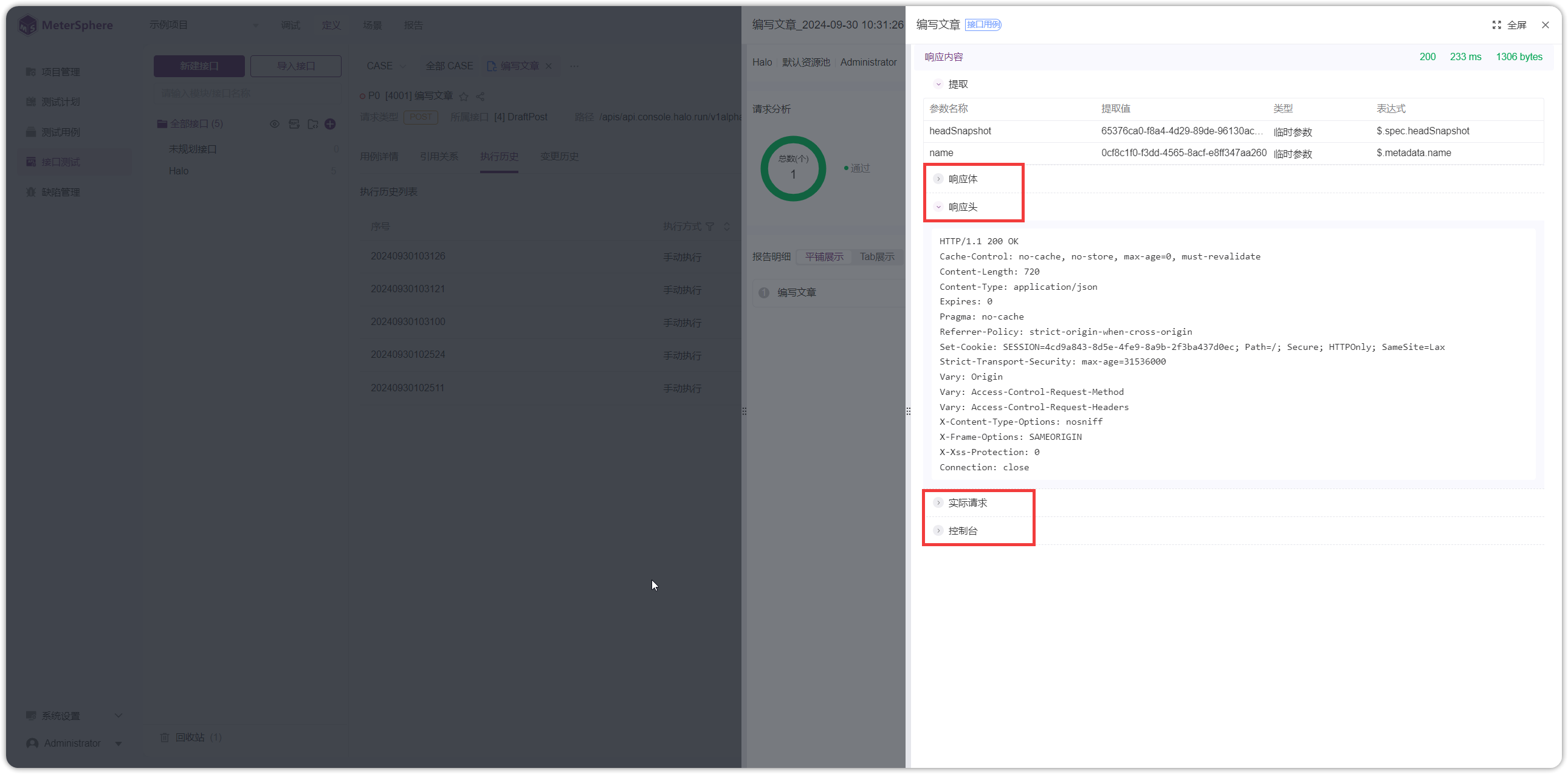Click the 新建接口 button
The height and width of the screenshot is (774, 1568).
point(199,66)
